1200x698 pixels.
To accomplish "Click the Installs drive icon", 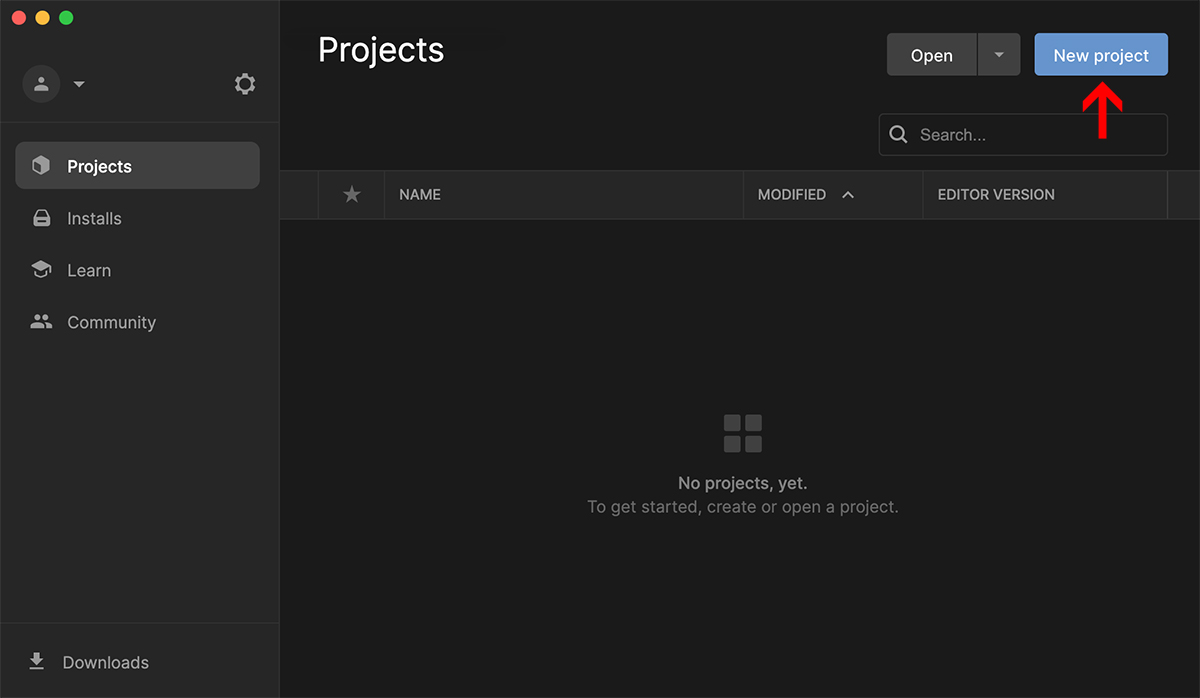I will pos(41,218).
